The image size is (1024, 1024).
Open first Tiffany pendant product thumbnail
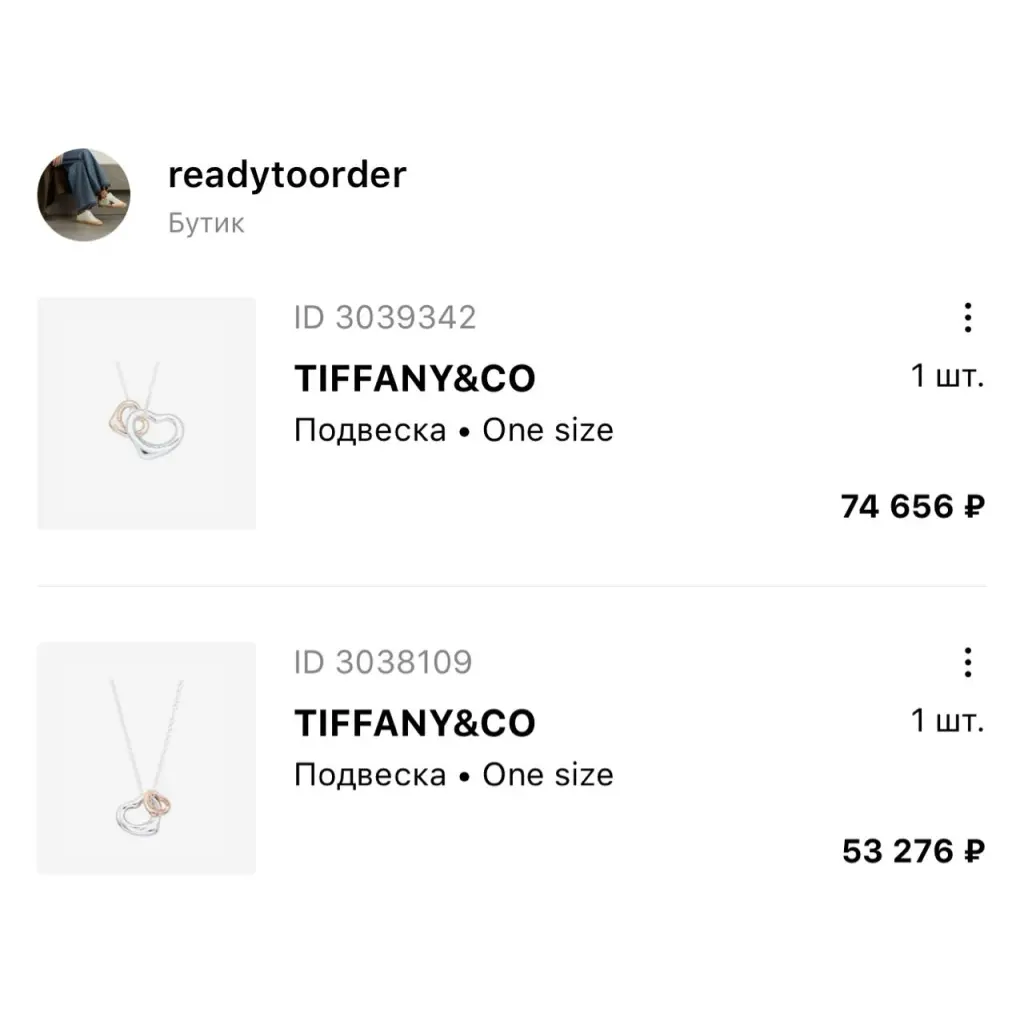(x=146, y=413)
